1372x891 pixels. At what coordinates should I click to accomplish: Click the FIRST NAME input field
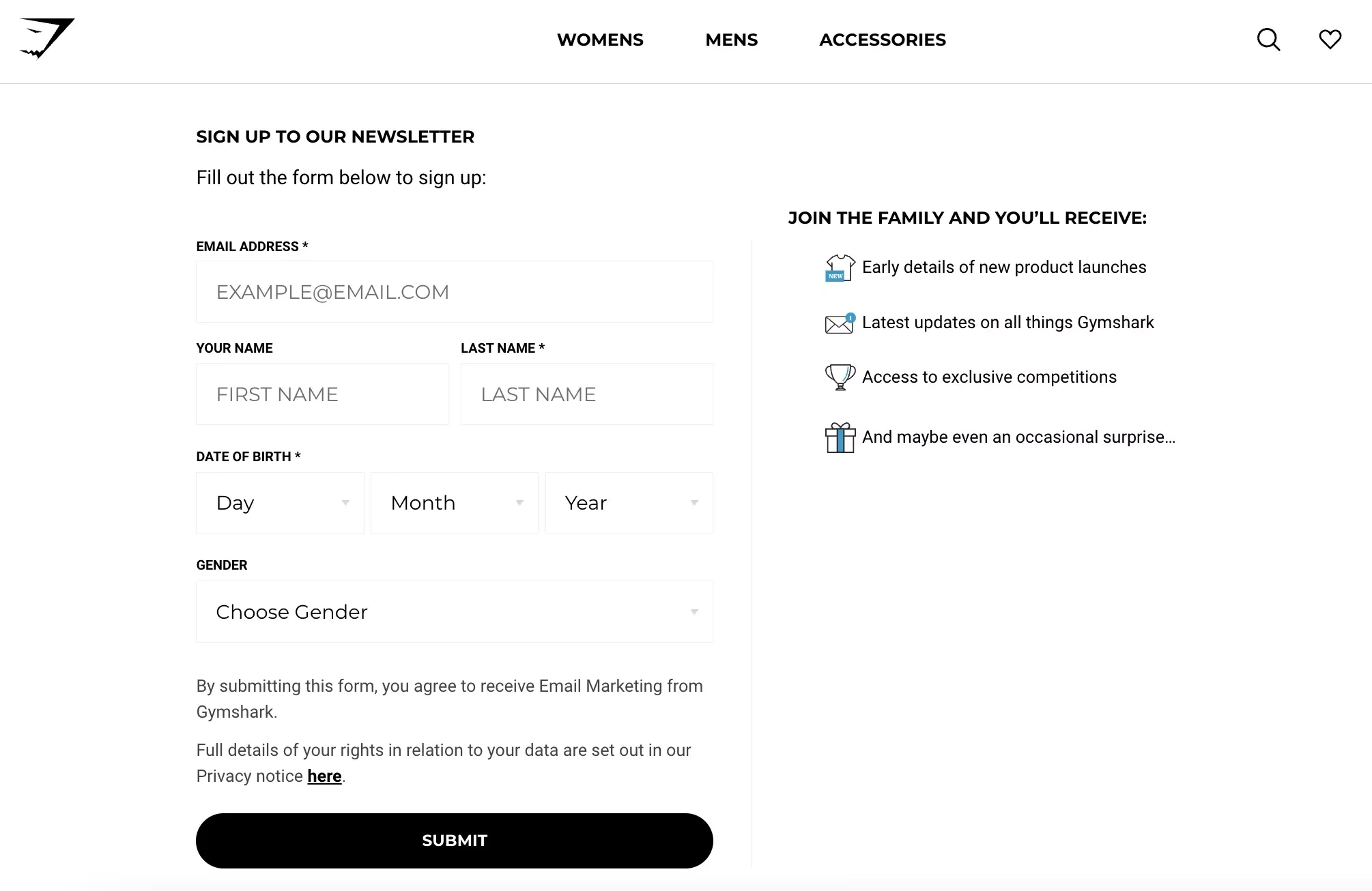coord(322,394)
